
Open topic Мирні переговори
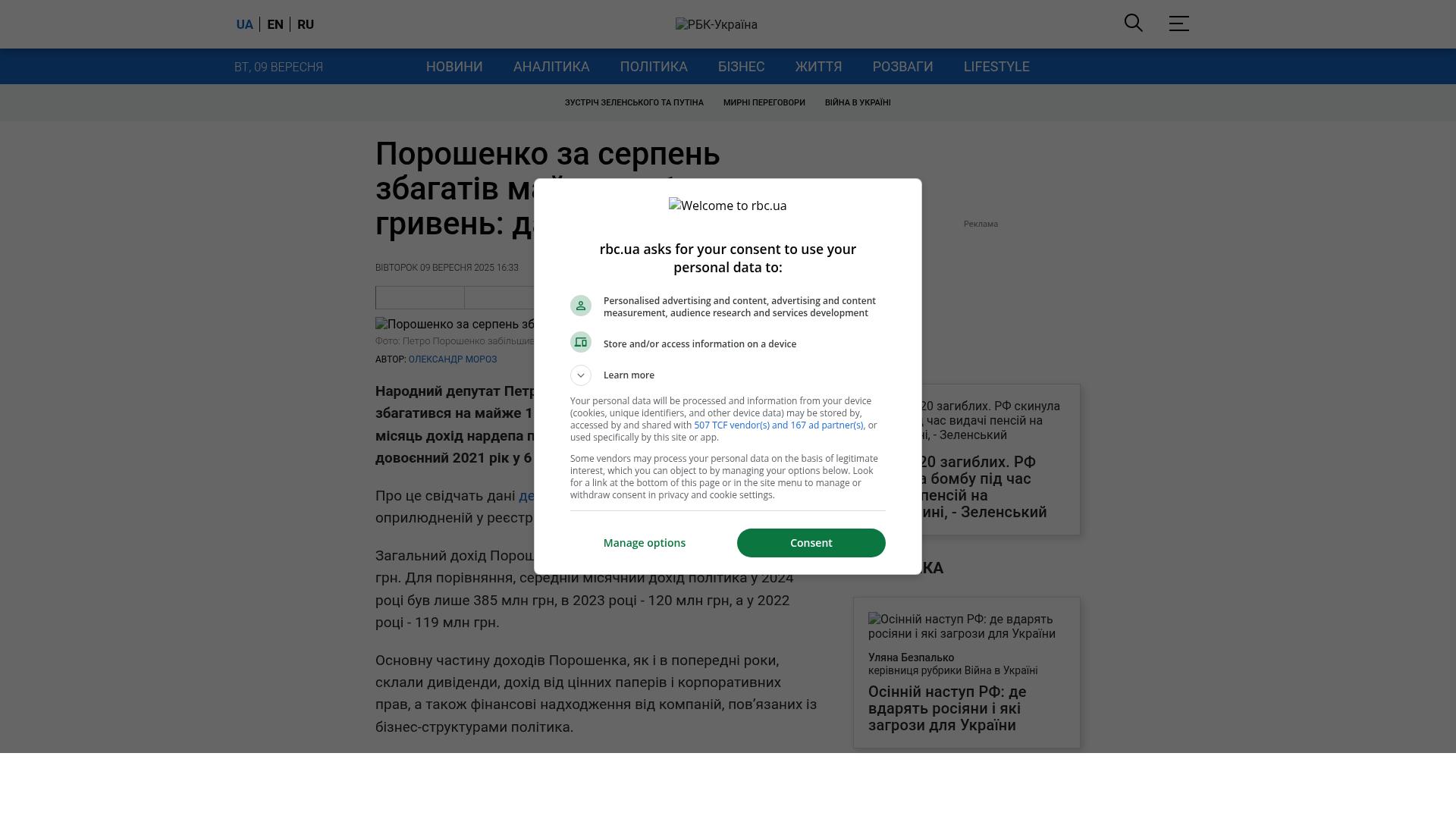[x=764, y=102]
